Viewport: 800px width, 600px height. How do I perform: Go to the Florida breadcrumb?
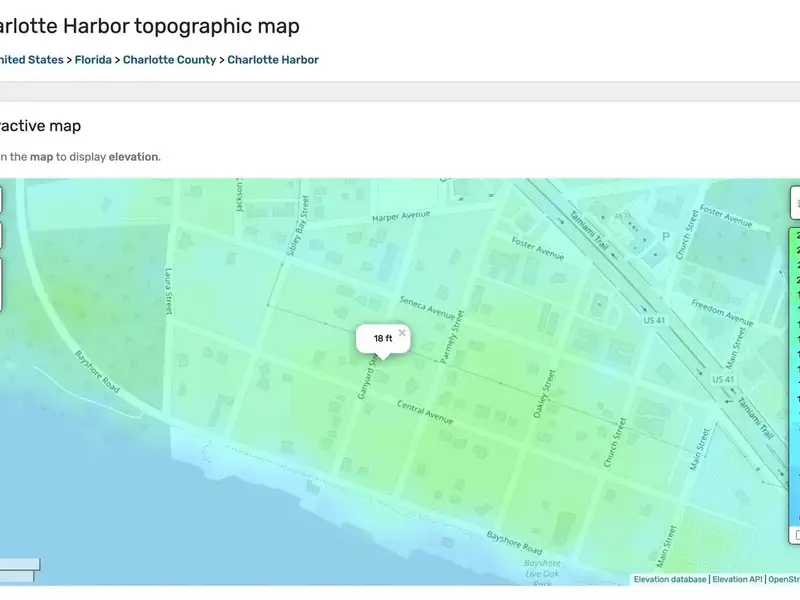[94, 60]
